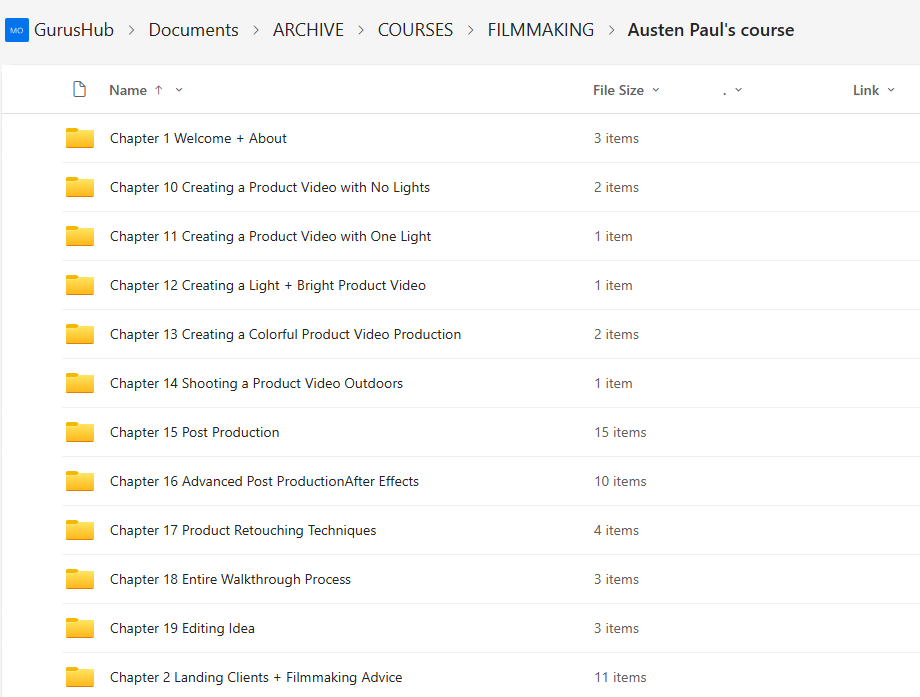
Task: Navigate to Documents in the breadcrumb
Action: point(193,30)
